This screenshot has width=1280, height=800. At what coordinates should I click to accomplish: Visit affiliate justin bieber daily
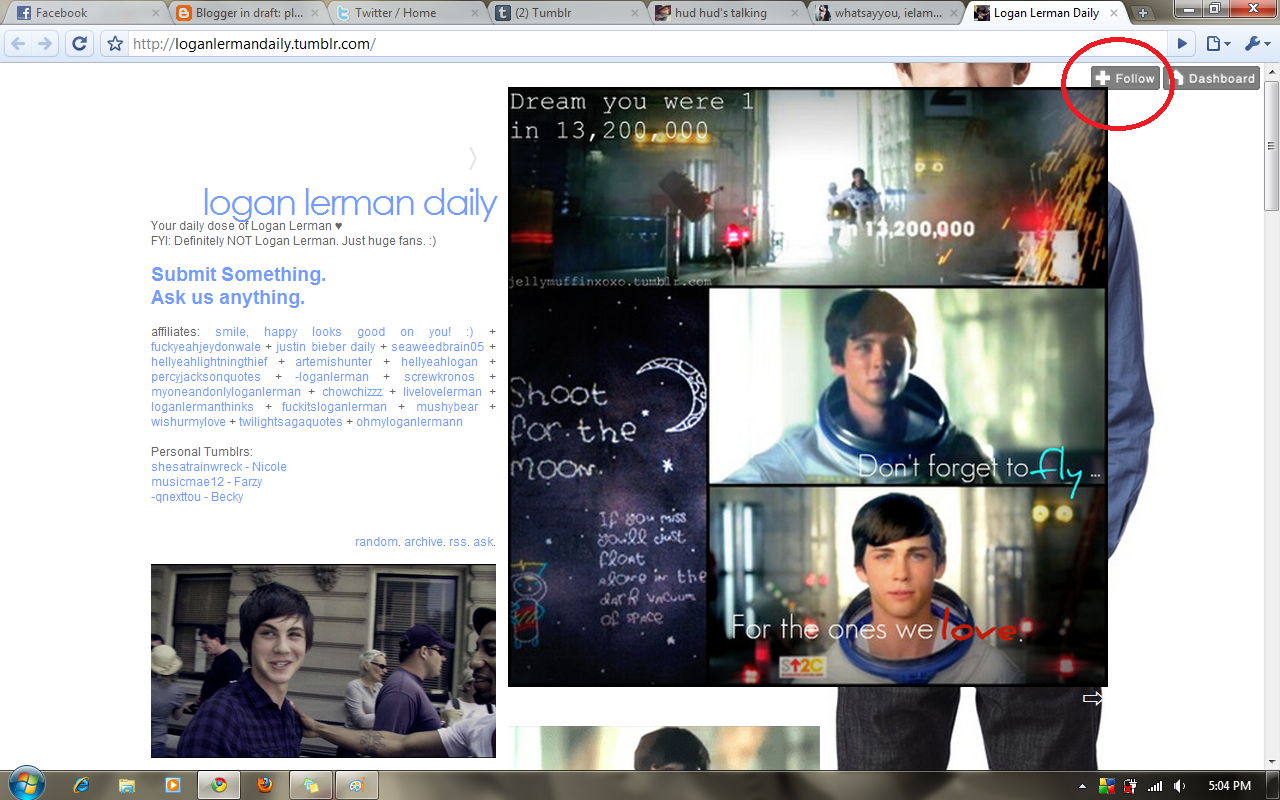tap(326, 347)
